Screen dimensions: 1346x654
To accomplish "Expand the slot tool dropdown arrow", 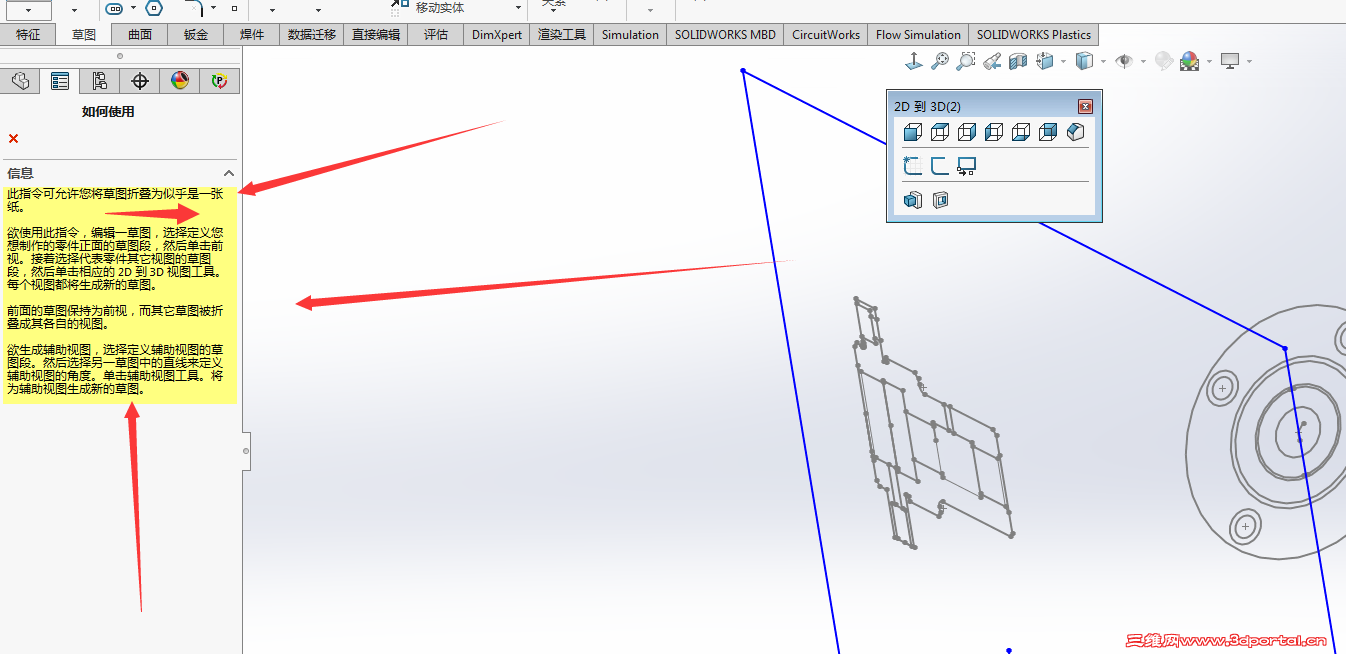I will [131, 8].
